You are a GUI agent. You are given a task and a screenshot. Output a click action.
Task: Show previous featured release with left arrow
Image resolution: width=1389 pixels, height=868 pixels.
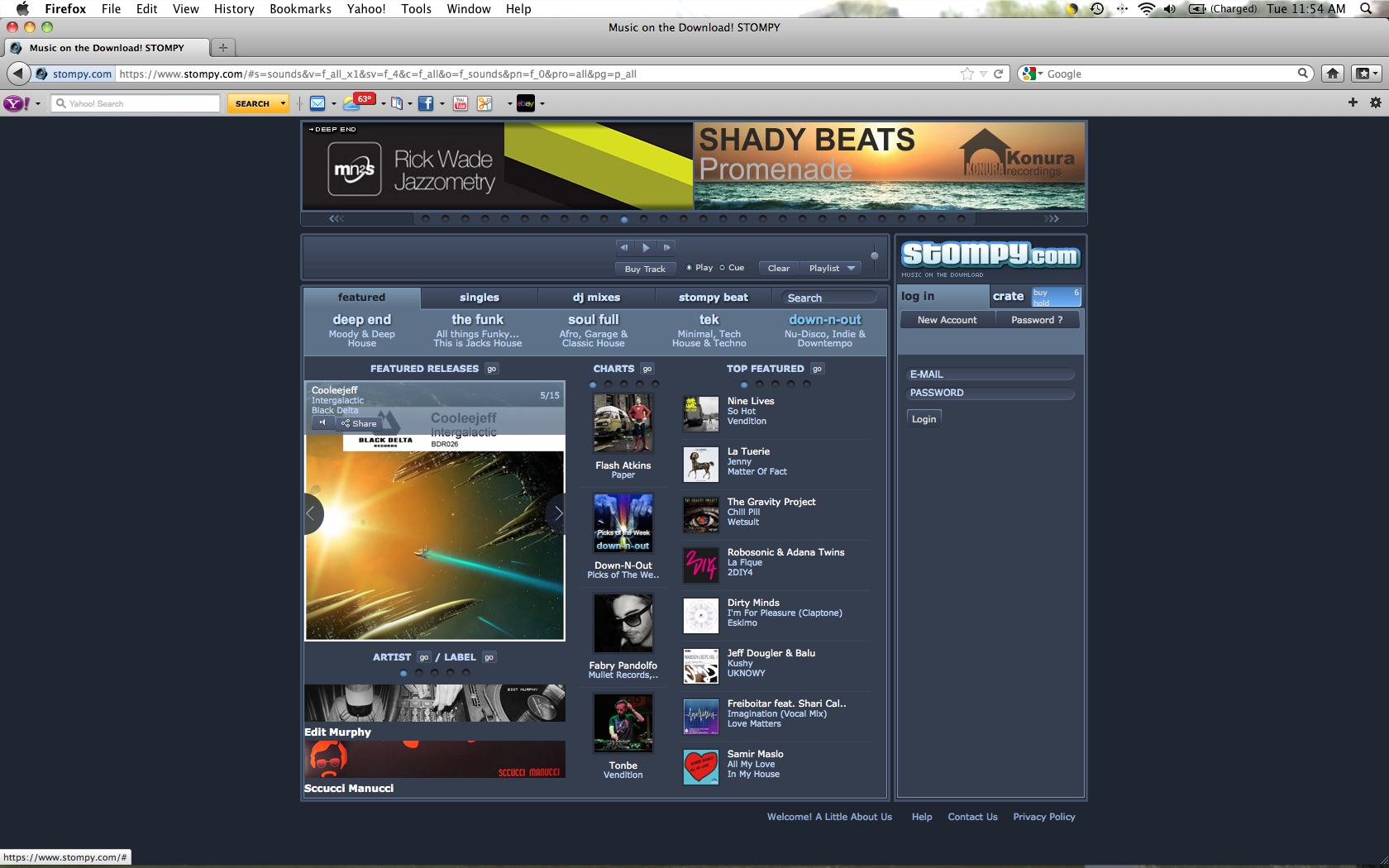313,513
